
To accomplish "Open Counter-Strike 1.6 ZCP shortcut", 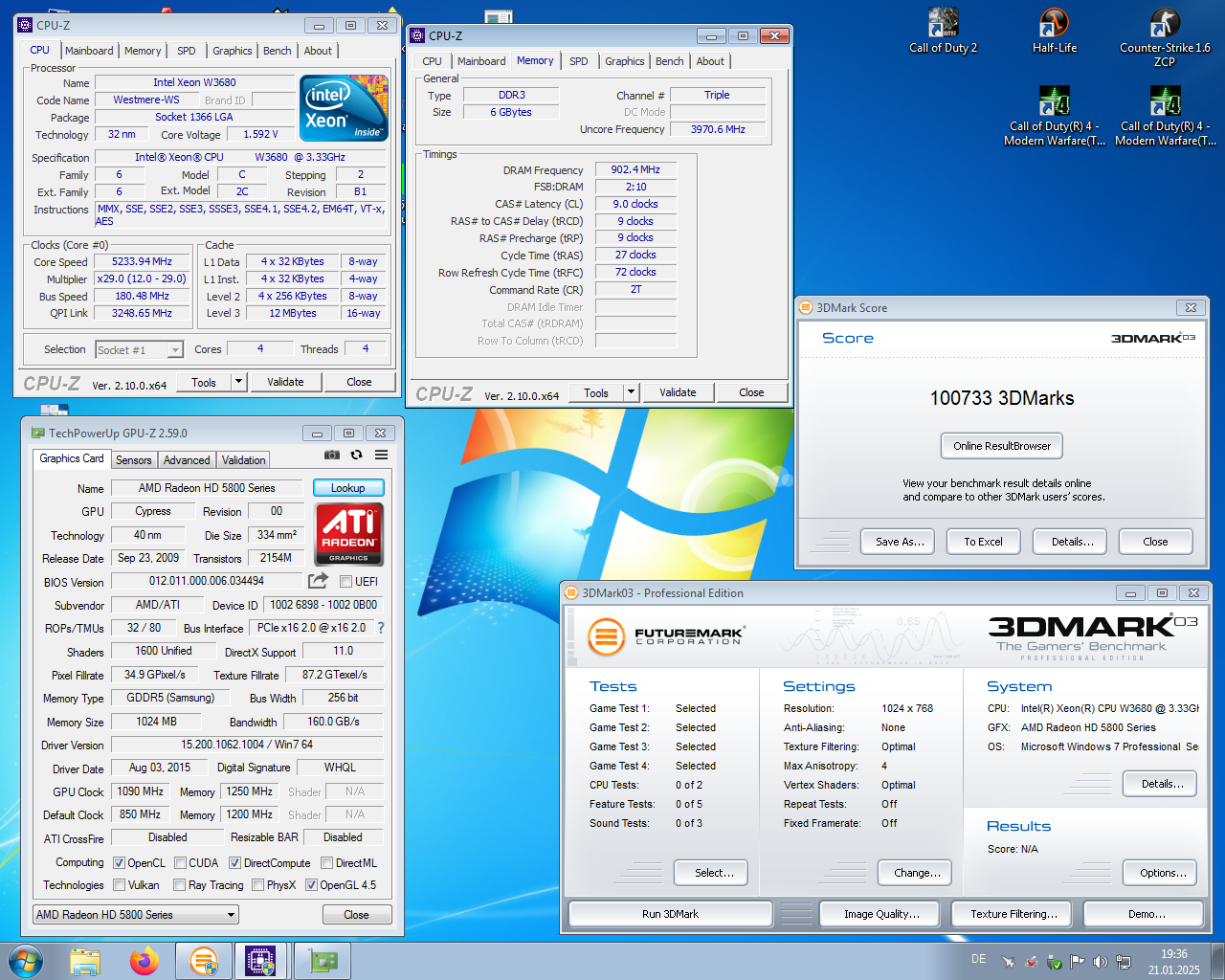I will click(1165, 36).
